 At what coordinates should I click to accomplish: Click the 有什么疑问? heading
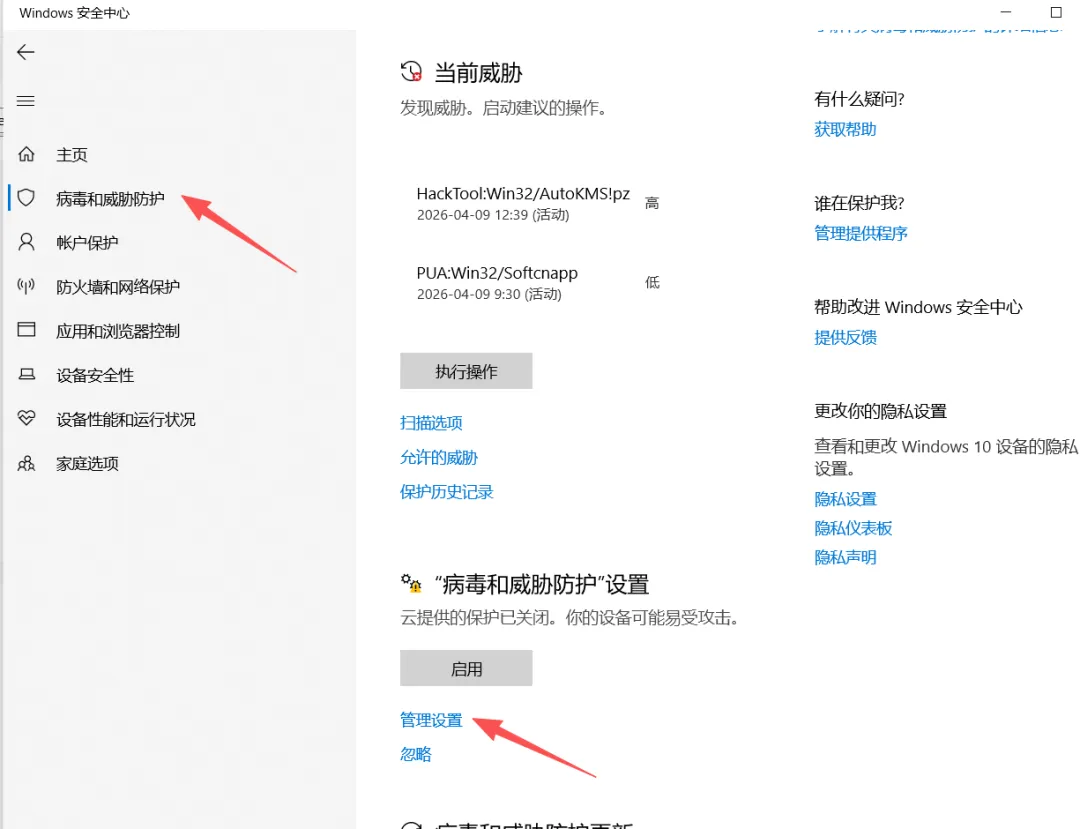coord(859,99)
